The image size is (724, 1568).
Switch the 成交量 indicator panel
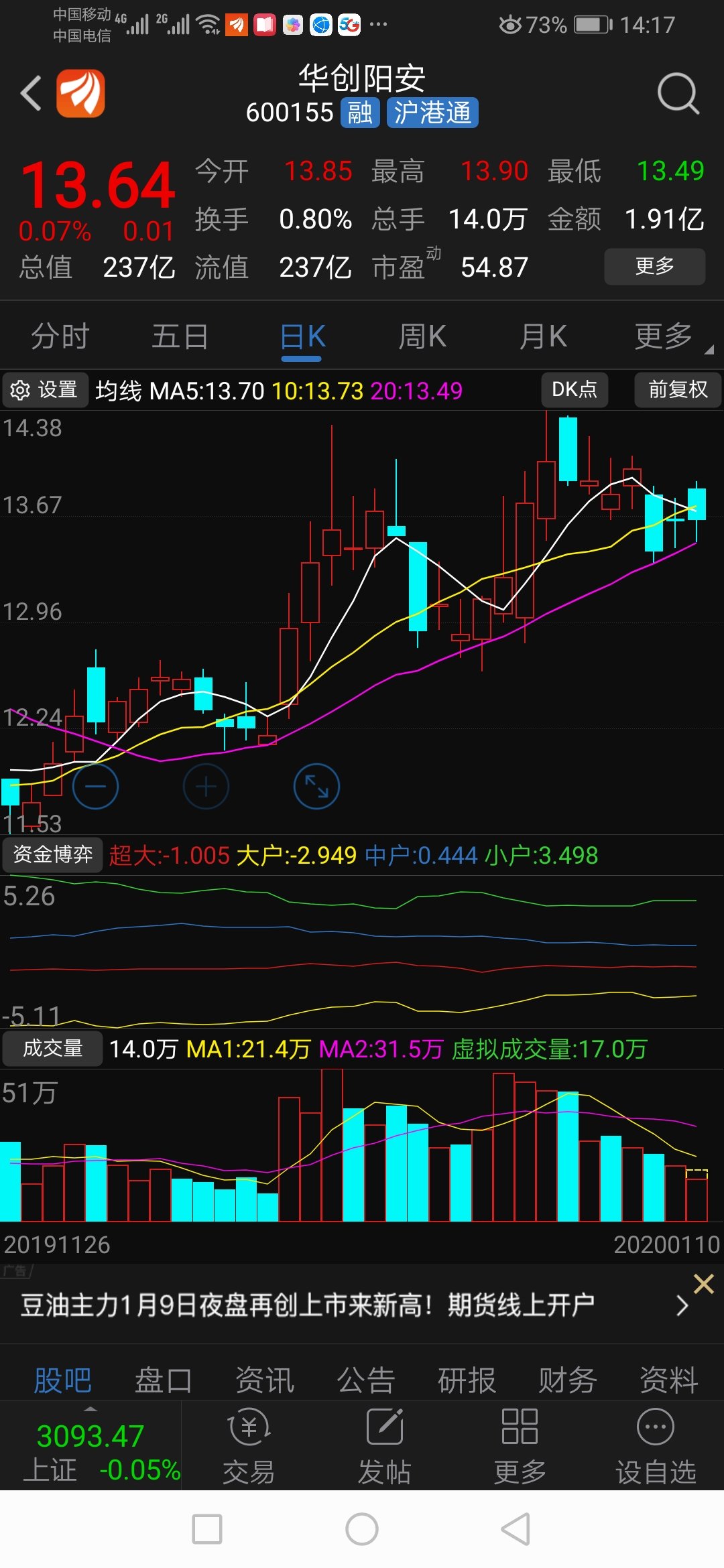click(53, 1048)
